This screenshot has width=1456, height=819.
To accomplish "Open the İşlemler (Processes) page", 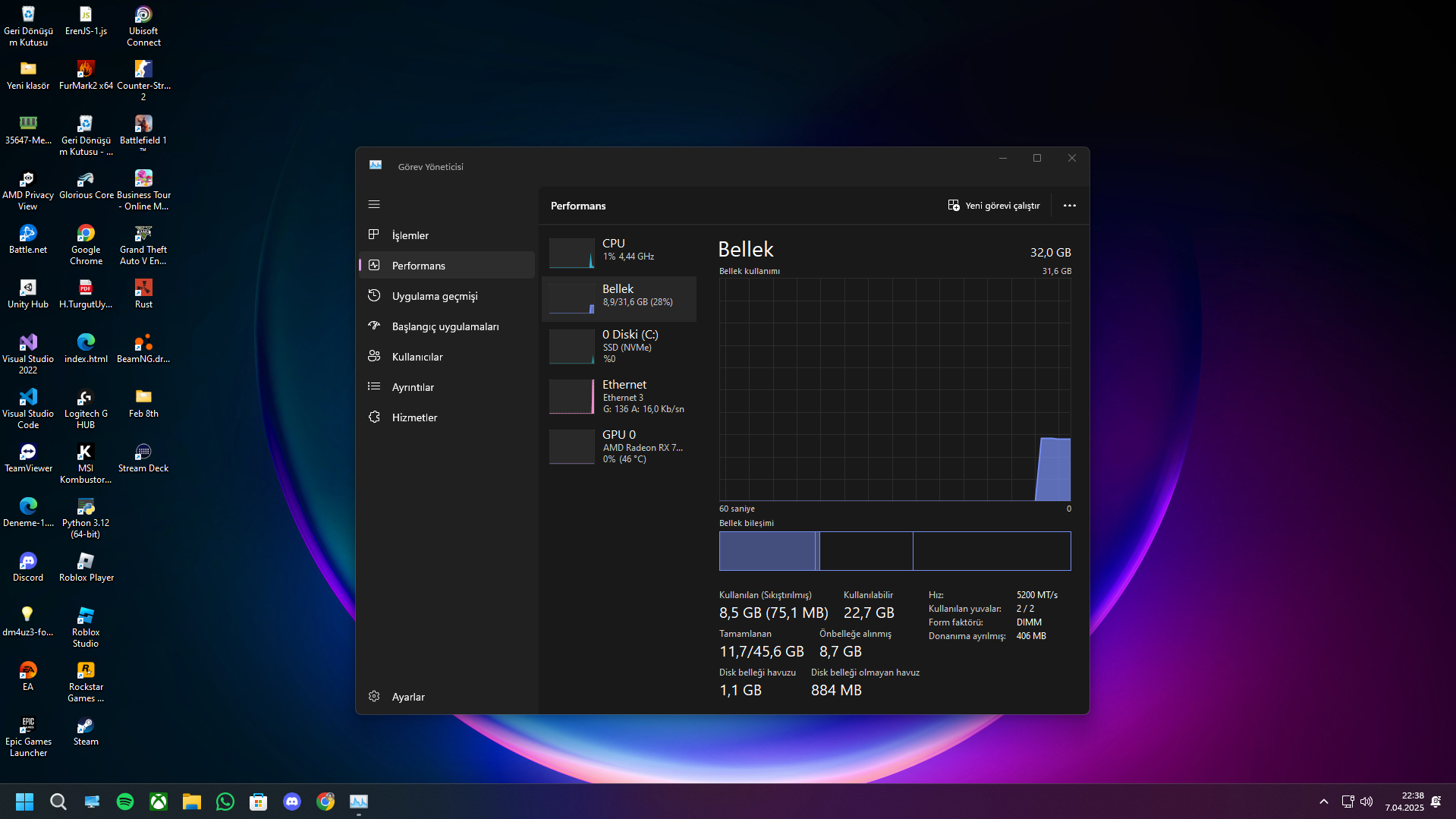I will pos(447,235).
